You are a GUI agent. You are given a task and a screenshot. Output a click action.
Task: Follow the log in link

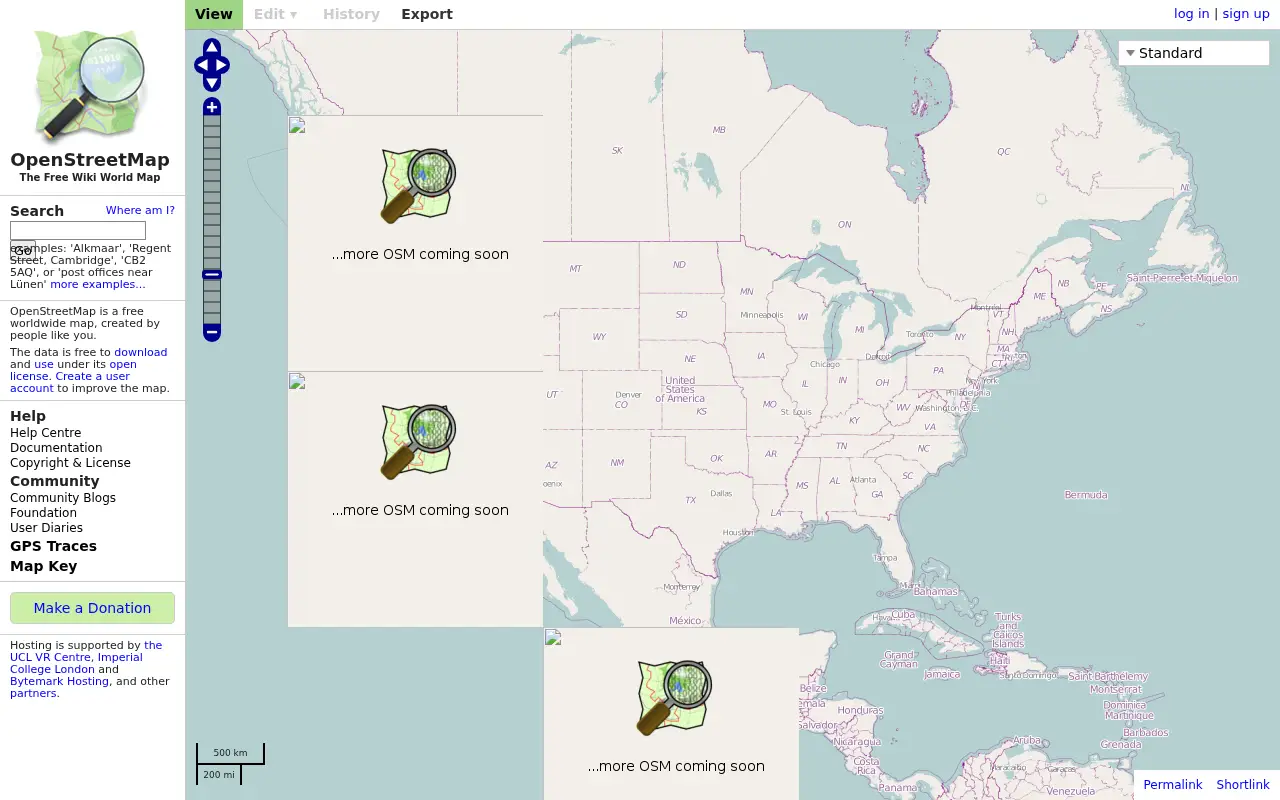tap(1191, 14)
